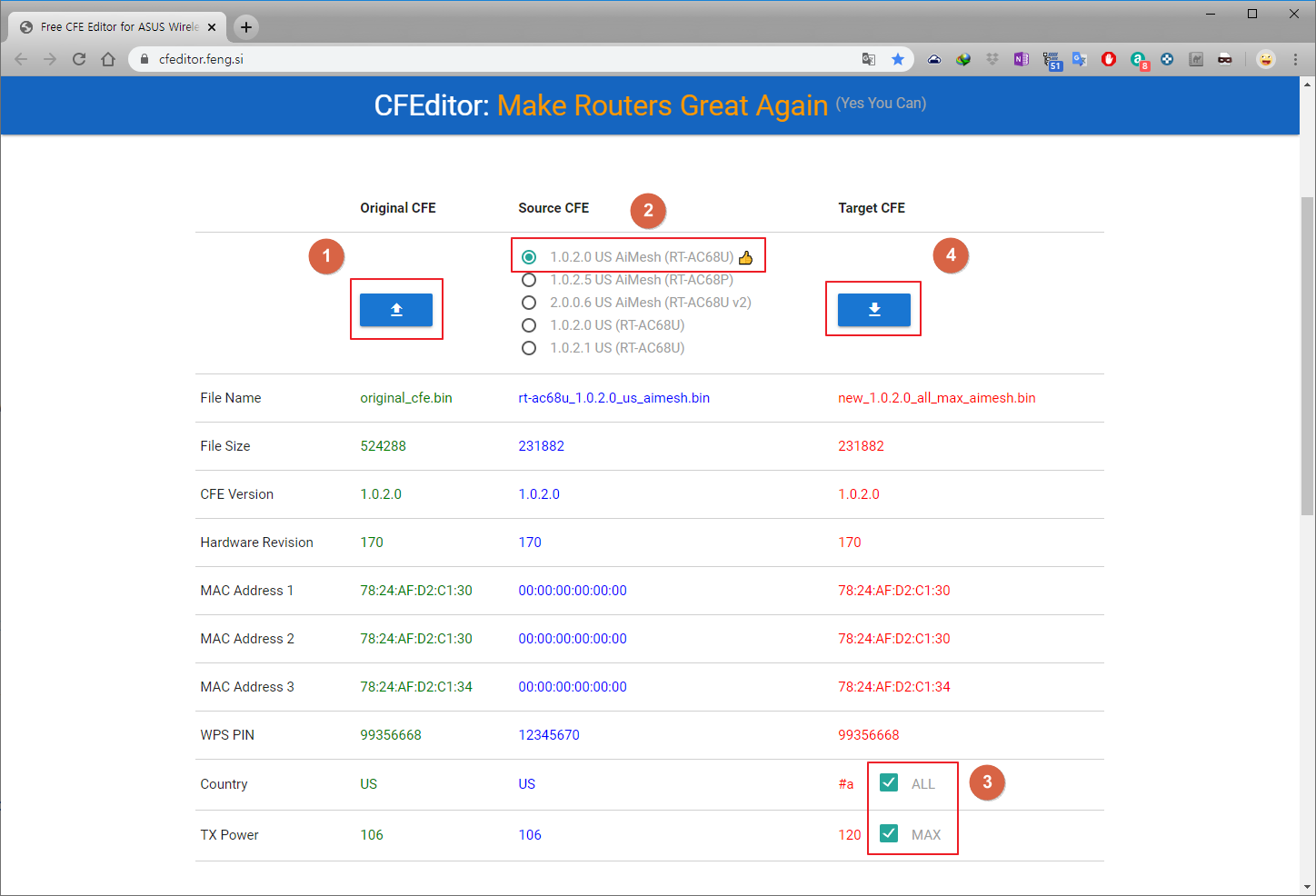This screenshot has height=896, width=1316.
Task: Open the incognito mask extension icon
Action: pyautogui.click(x=1225, y=59)
